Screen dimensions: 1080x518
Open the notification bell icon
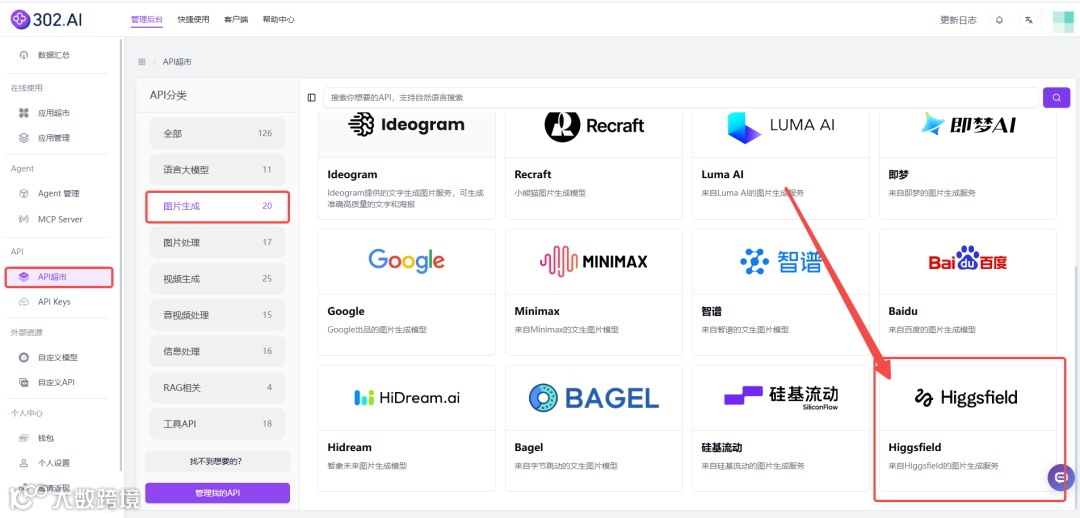(999, 20)
